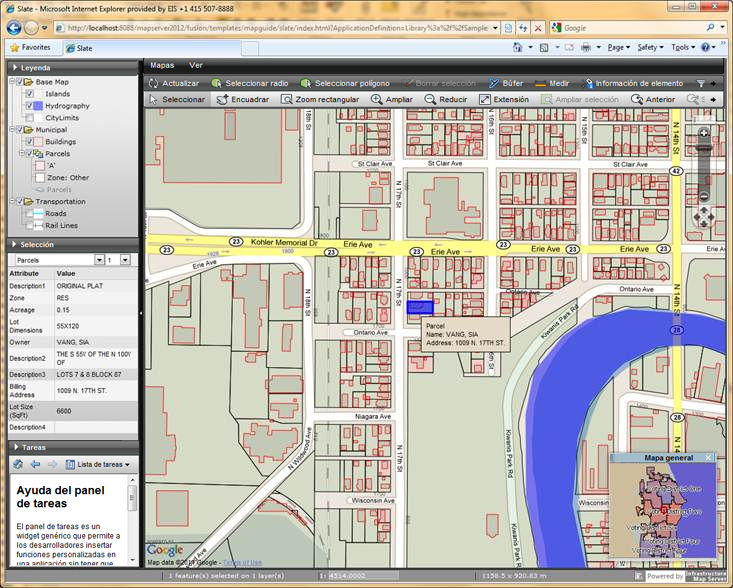Collapse the Municipal tree node
This screenshot has height=588, width=733.
click(x=12, y=130)
